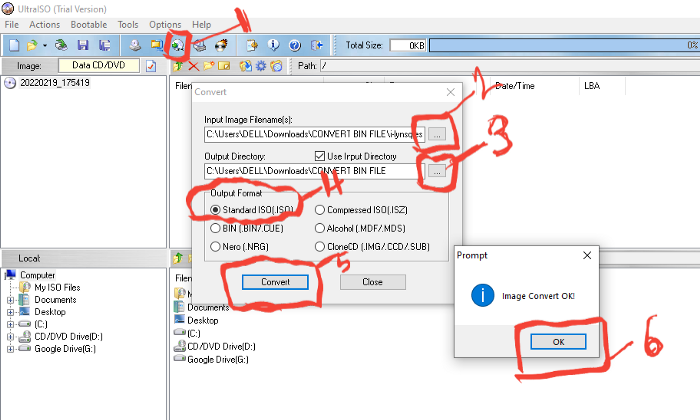Open the Options menu
The width and height of the screenshot is (700, 420).
(165, 25)
